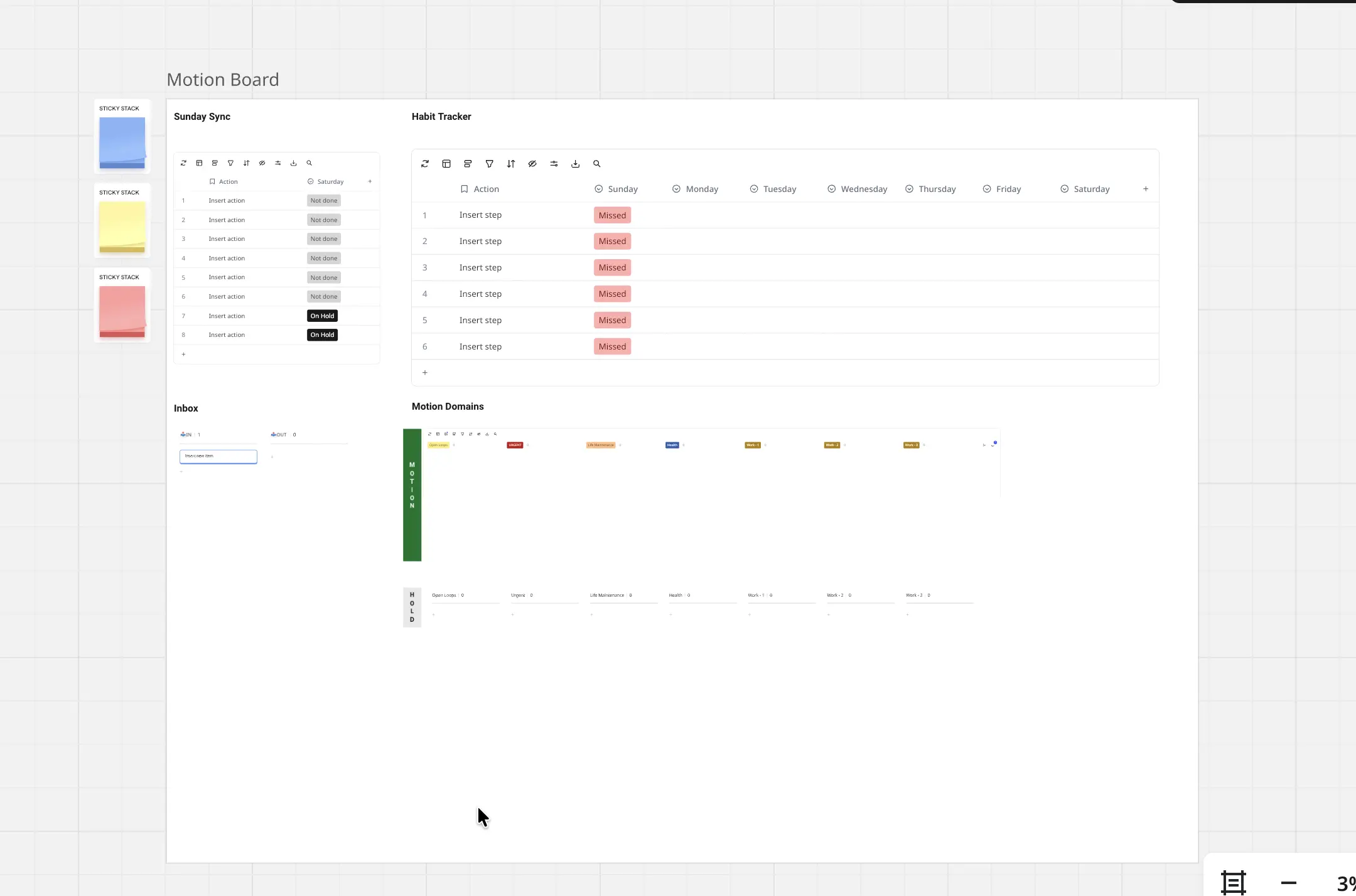Screen dimensions: 1356x896
Task: Open Not done status dropdown in row 3
Action: click(324, 239)
